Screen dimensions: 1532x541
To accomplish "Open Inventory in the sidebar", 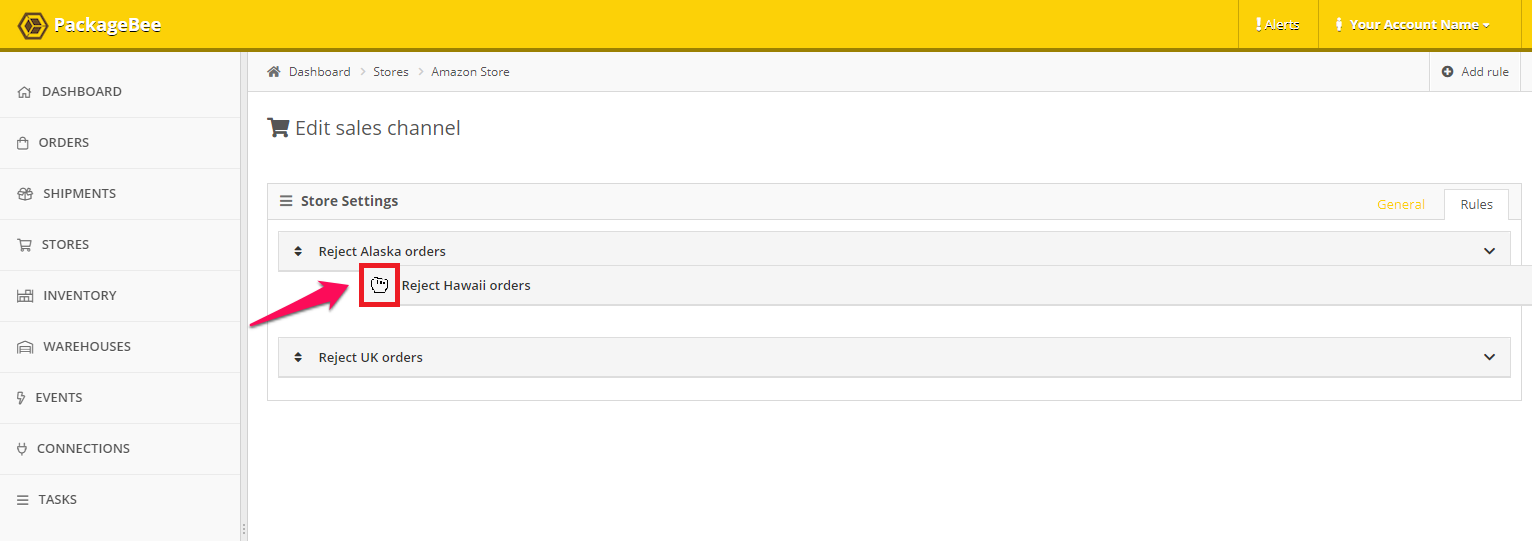I will tap(120, 296).
